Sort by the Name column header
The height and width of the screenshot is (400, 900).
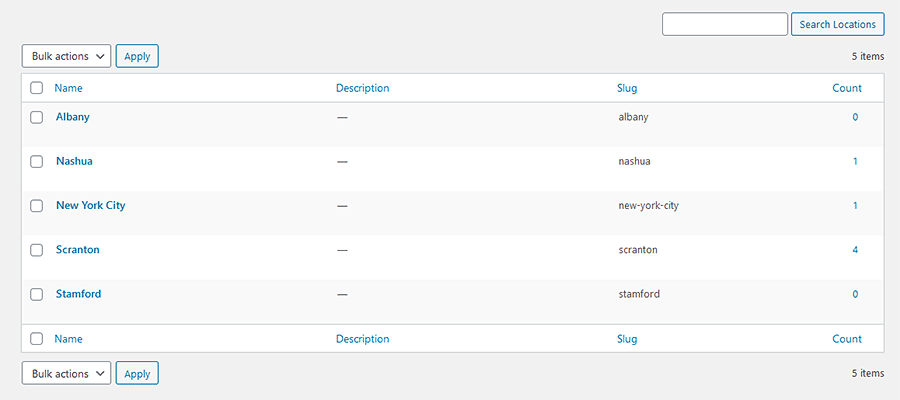point(68,88)
